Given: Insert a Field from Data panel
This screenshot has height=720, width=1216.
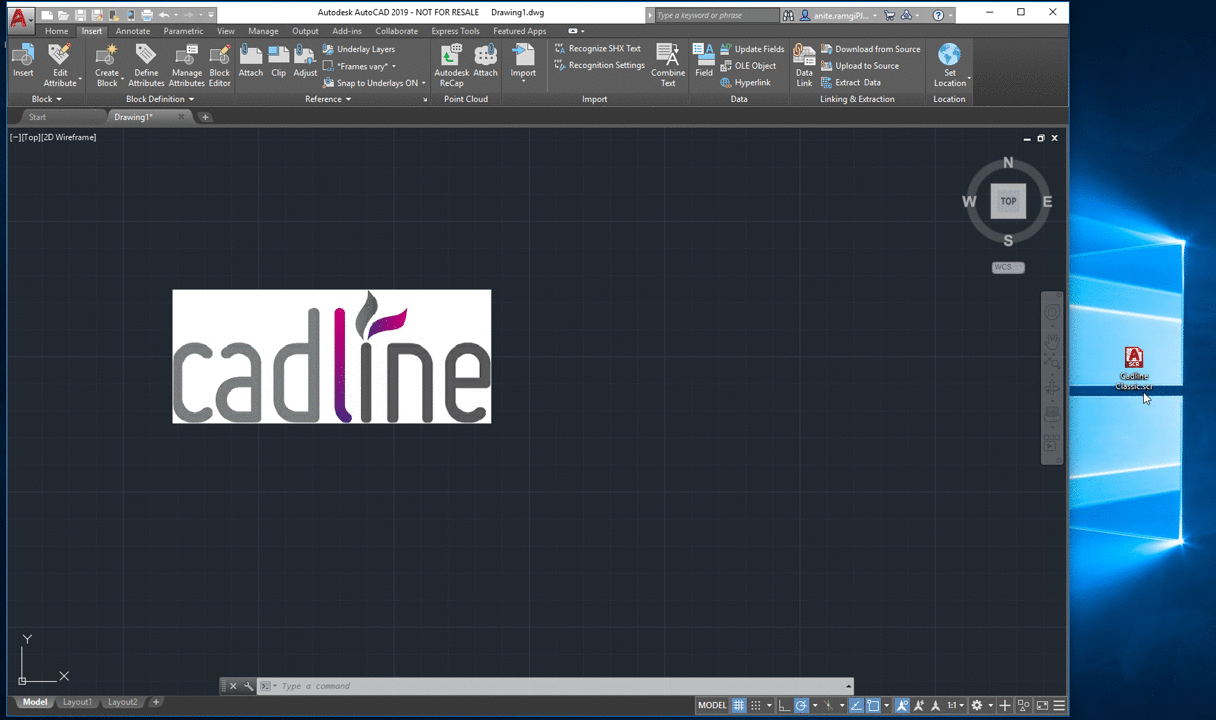Looking at the screenshot, I should pos(704,60).
